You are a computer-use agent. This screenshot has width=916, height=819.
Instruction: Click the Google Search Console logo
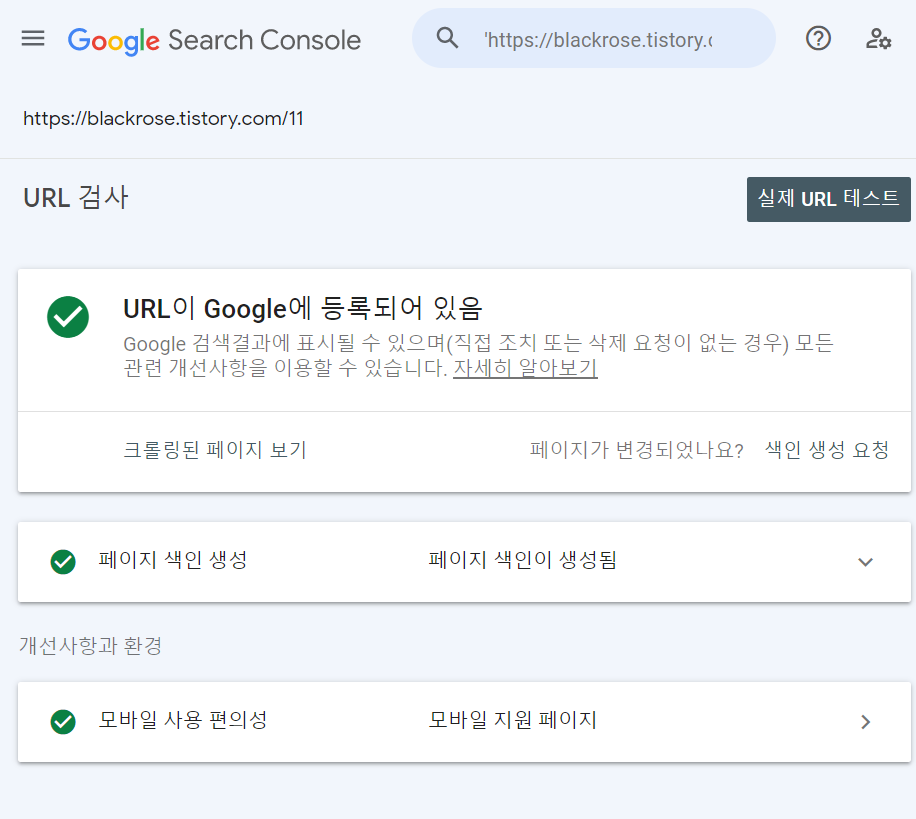pyautogui.click(x=214, y=40)
